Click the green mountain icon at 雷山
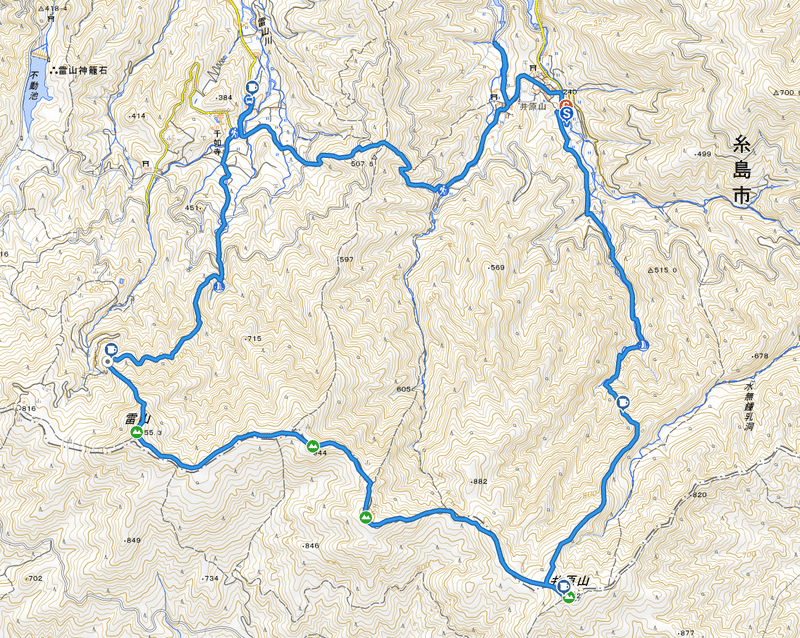Viewport: 800px width, 638px height. [136, 433]
